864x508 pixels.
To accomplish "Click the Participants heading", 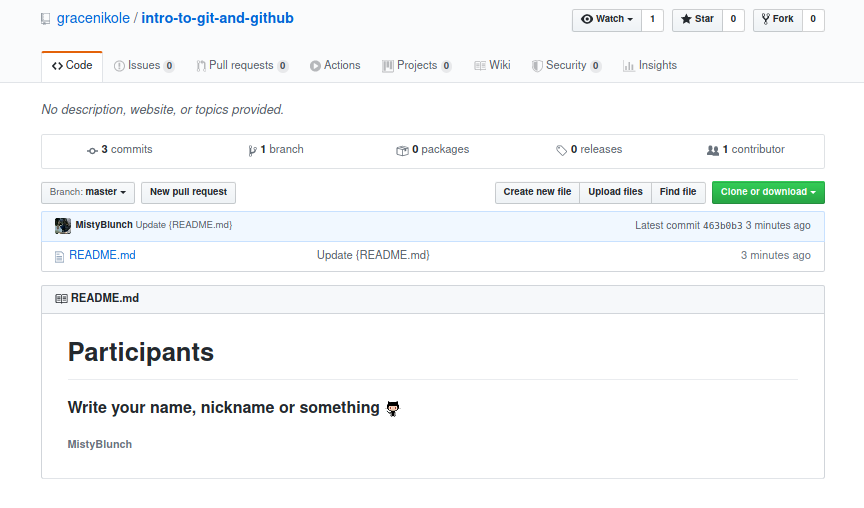I will [x=141, y=352].
